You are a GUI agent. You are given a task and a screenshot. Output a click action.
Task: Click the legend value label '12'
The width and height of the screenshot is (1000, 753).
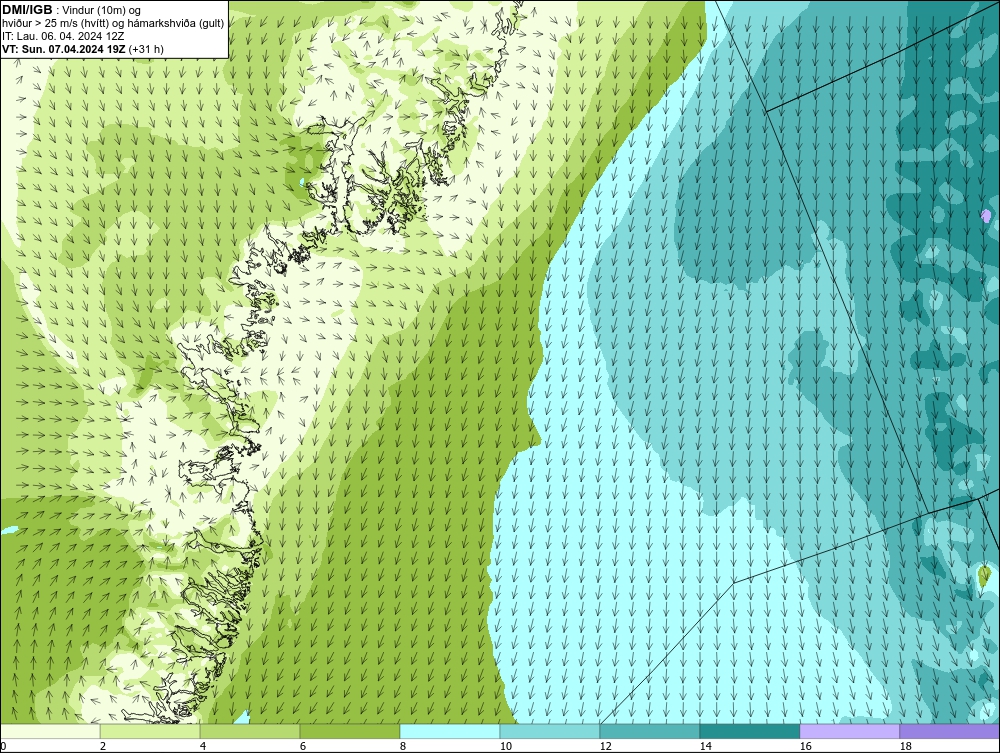pyautogui.click(x=605, y=746)
